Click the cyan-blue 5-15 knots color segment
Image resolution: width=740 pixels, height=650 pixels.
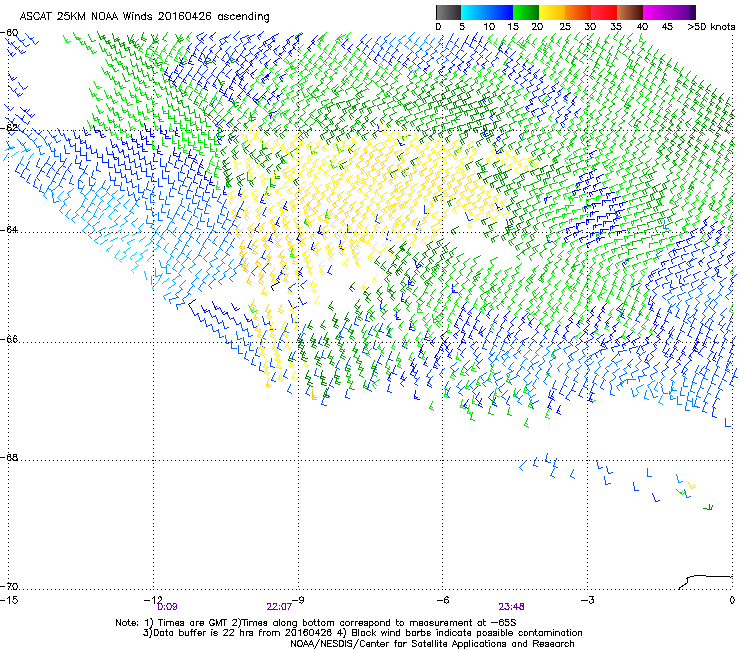487,12
